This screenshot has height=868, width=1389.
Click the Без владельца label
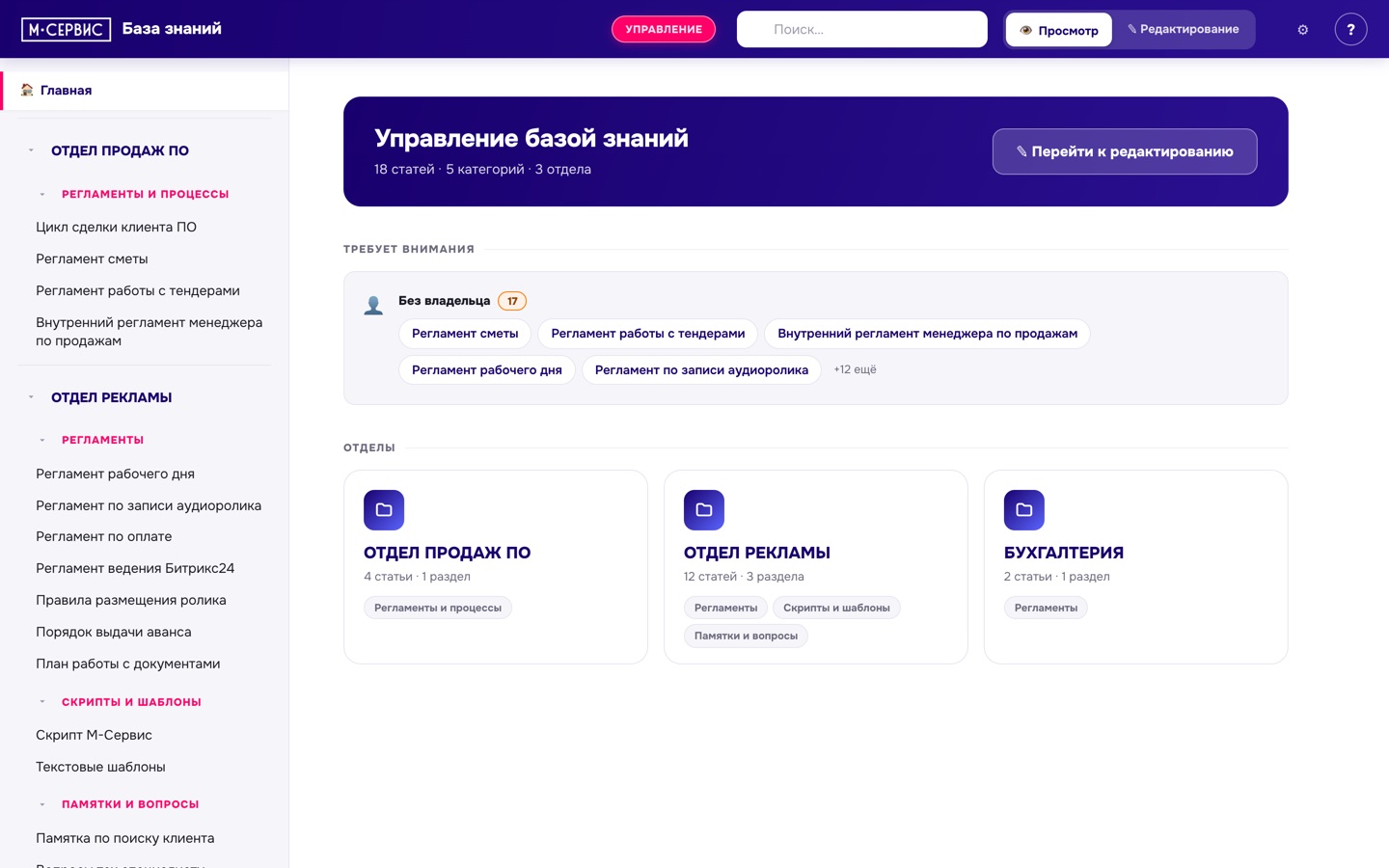click(444, 301)
